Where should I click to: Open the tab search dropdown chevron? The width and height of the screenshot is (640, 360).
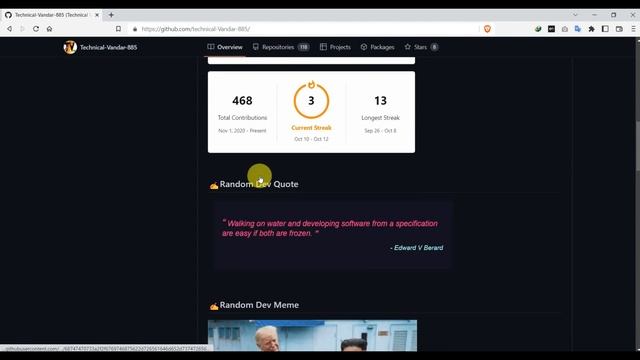tap(575, 15)
